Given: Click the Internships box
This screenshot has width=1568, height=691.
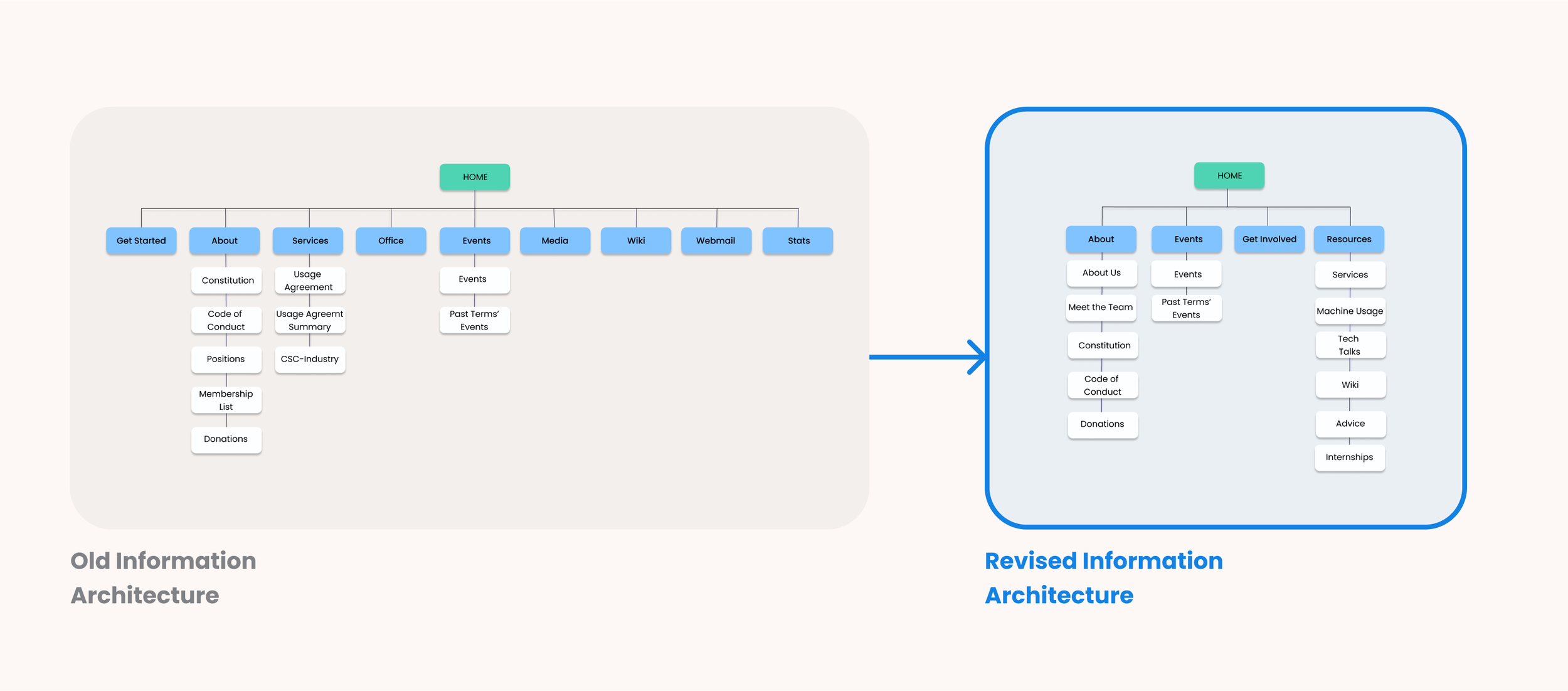Looking at the screenshot, I should (1349, 457).
